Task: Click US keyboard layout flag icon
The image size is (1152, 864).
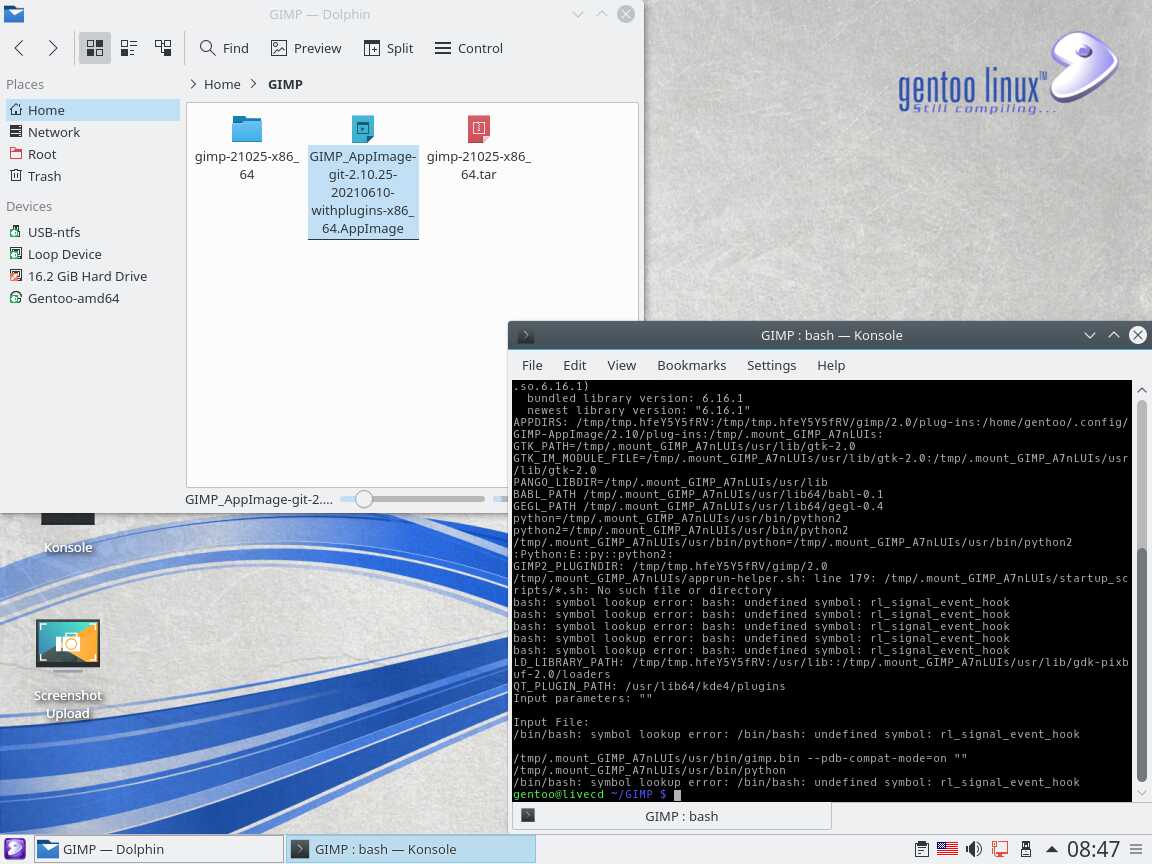Action: [x=947, y=849]
